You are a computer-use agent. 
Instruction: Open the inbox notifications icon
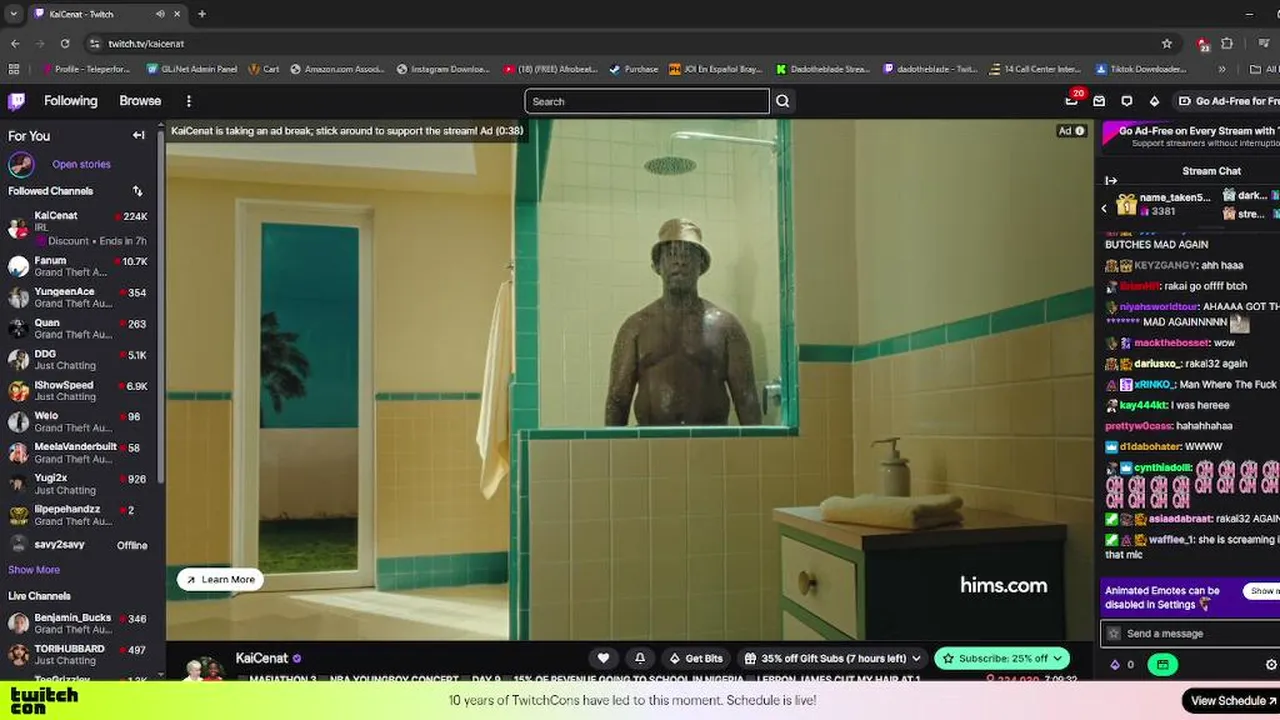(x=1099, y=101)
